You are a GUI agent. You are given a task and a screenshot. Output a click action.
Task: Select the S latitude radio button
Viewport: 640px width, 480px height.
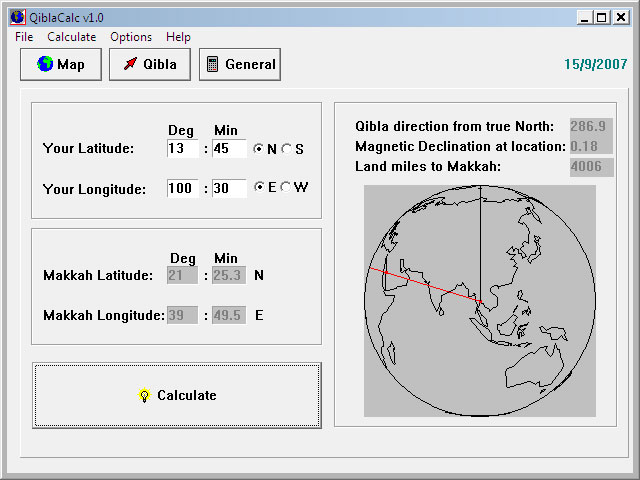[287, 149]
